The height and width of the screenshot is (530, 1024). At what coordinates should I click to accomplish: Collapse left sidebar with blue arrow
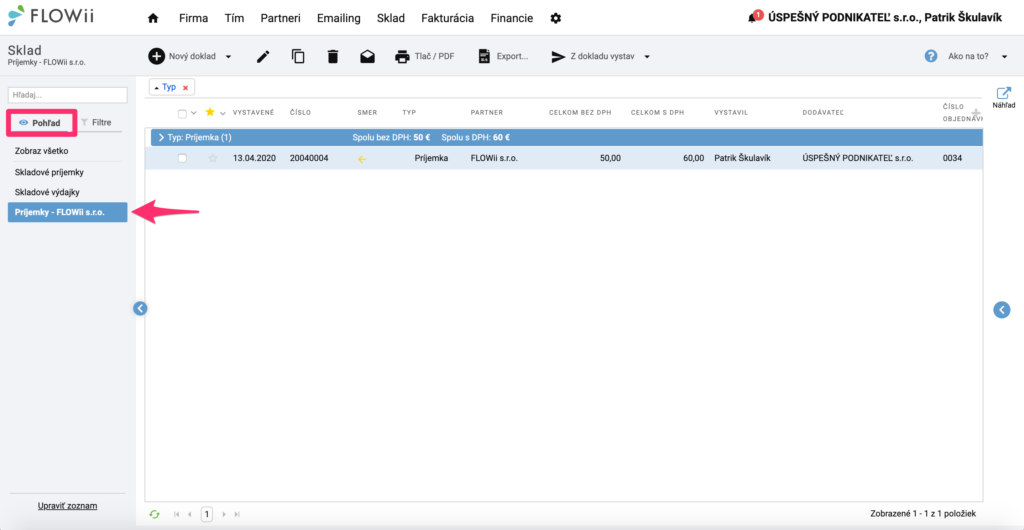(x=140, y=309)
